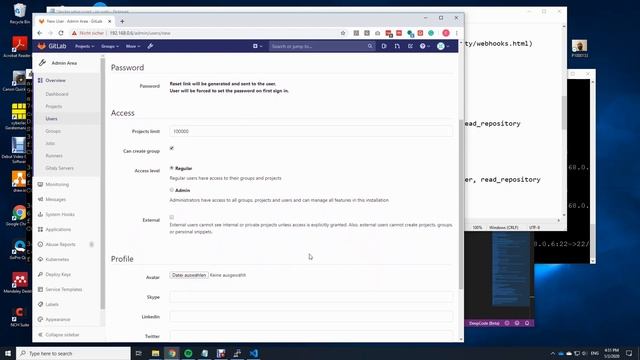The width and height of the screenshot is (640, 360).
Task: Open Projects under Overview in sidebar
Action: tap(53, 107)
